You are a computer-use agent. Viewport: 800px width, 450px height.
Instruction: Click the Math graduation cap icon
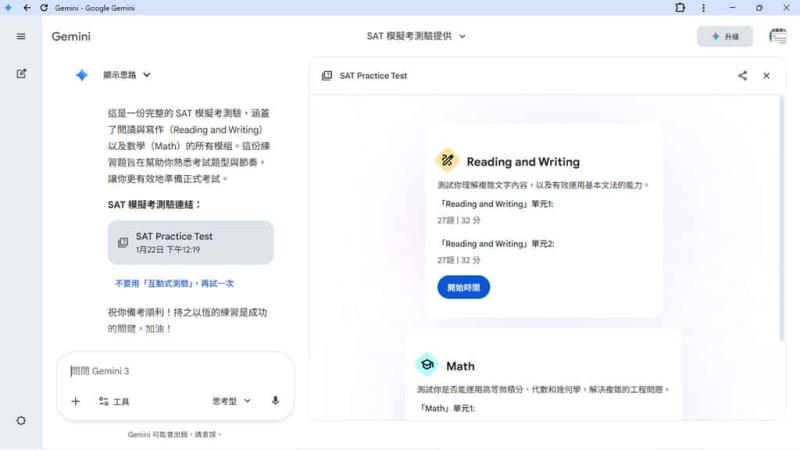427,365
